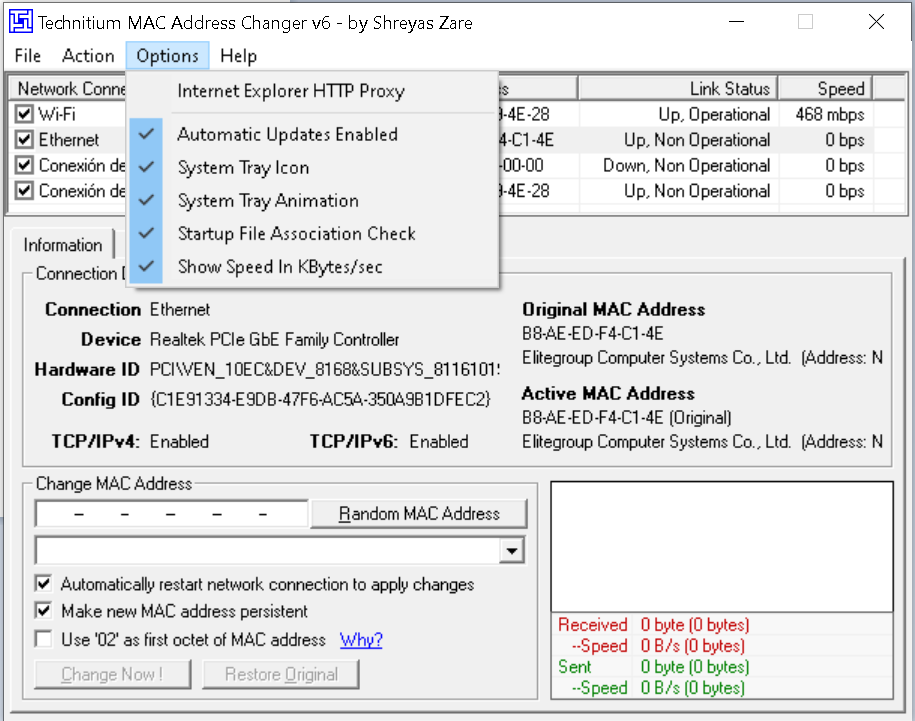This screenshot has height=721, width=915.
Task: Open the MAC vendor dropdown list
Action: pos(511,550)
